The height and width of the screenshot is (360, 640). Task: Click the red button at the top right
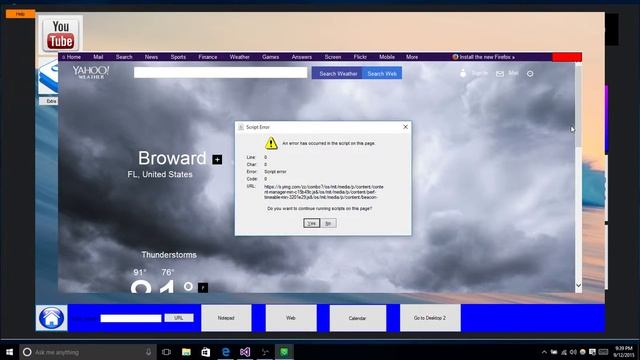[567, 57]
